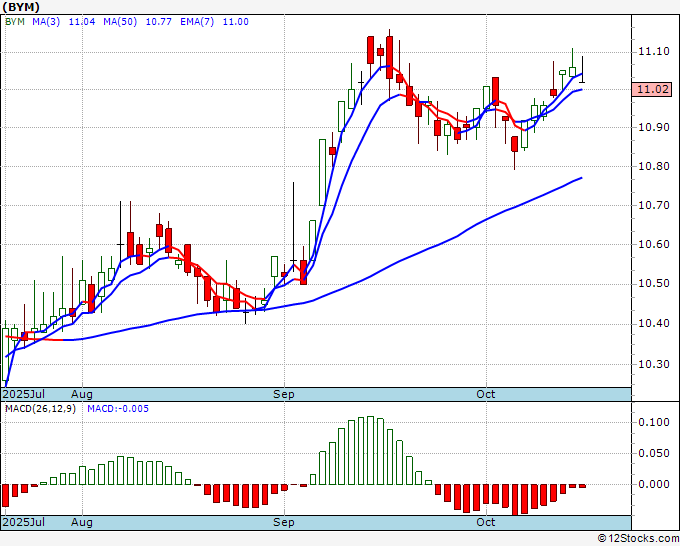Select the BYM legend label
This screenshot has height=546, width=680.
coord(15,22)
